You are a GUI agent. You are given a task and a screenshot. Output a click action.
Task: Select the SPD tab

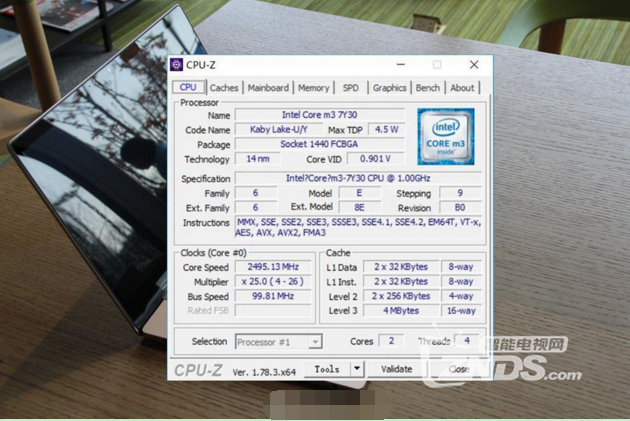351,88
